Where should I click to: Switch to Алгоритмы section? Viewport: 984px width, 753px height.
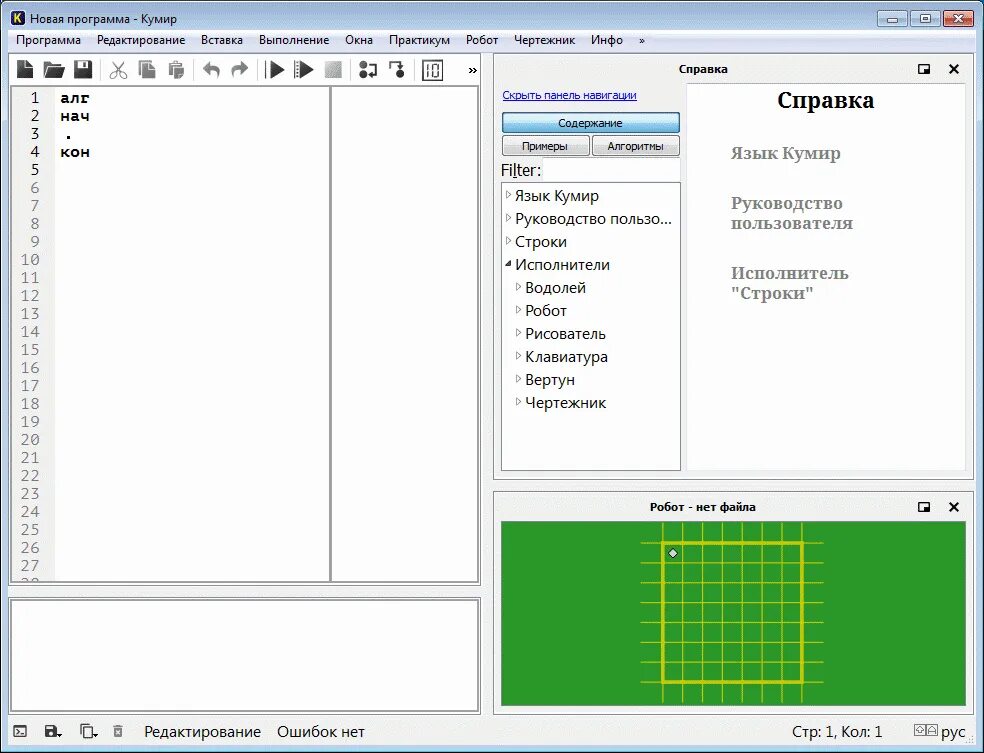click(636, 146)
